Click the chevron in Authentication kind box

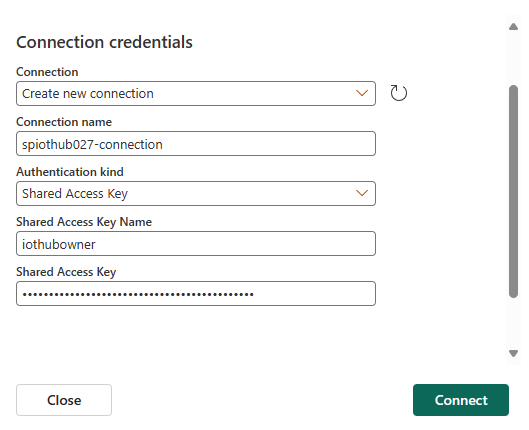362,193
